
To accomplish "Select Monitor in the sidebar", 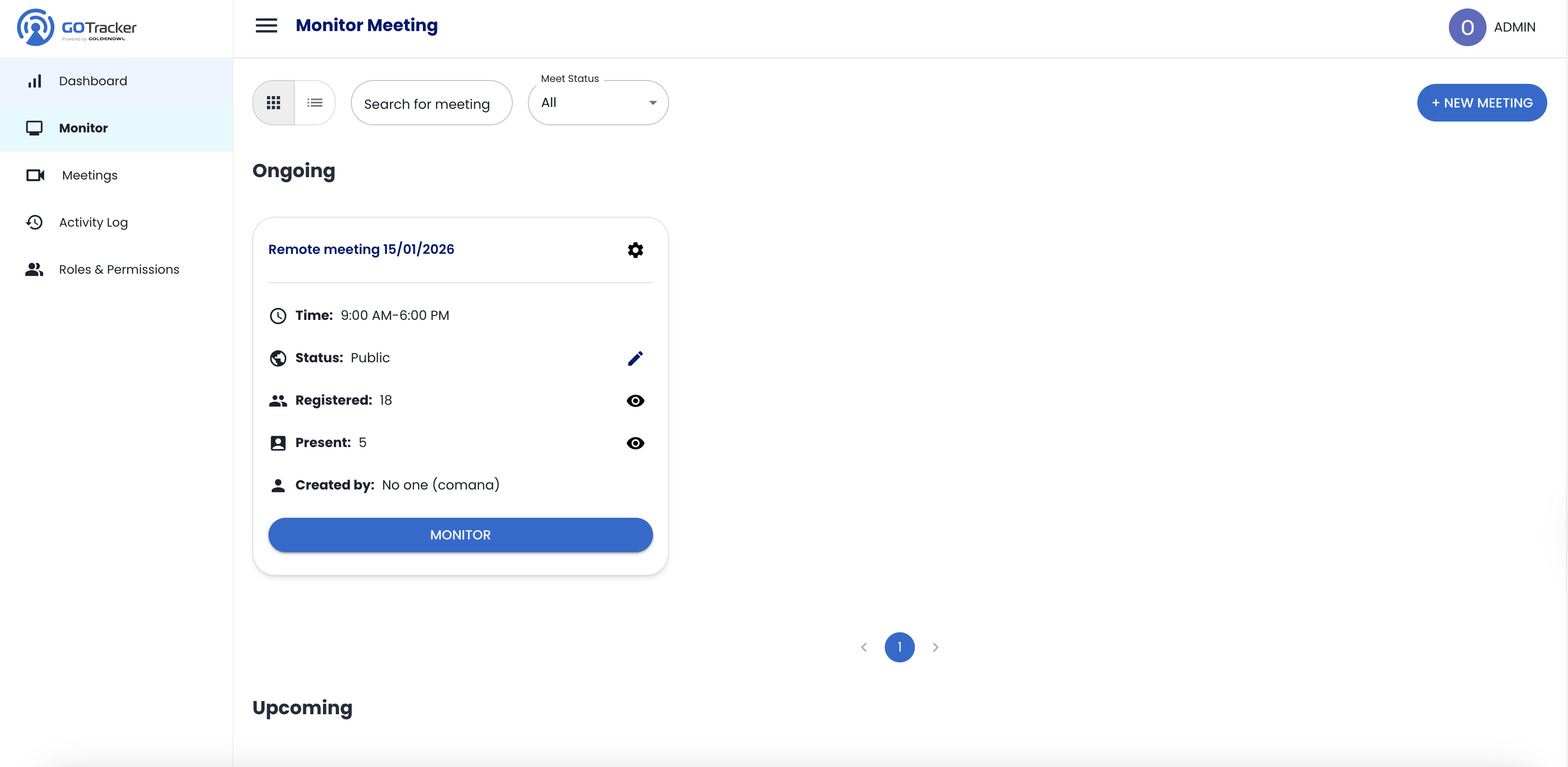I will click(x=82, y=128).
